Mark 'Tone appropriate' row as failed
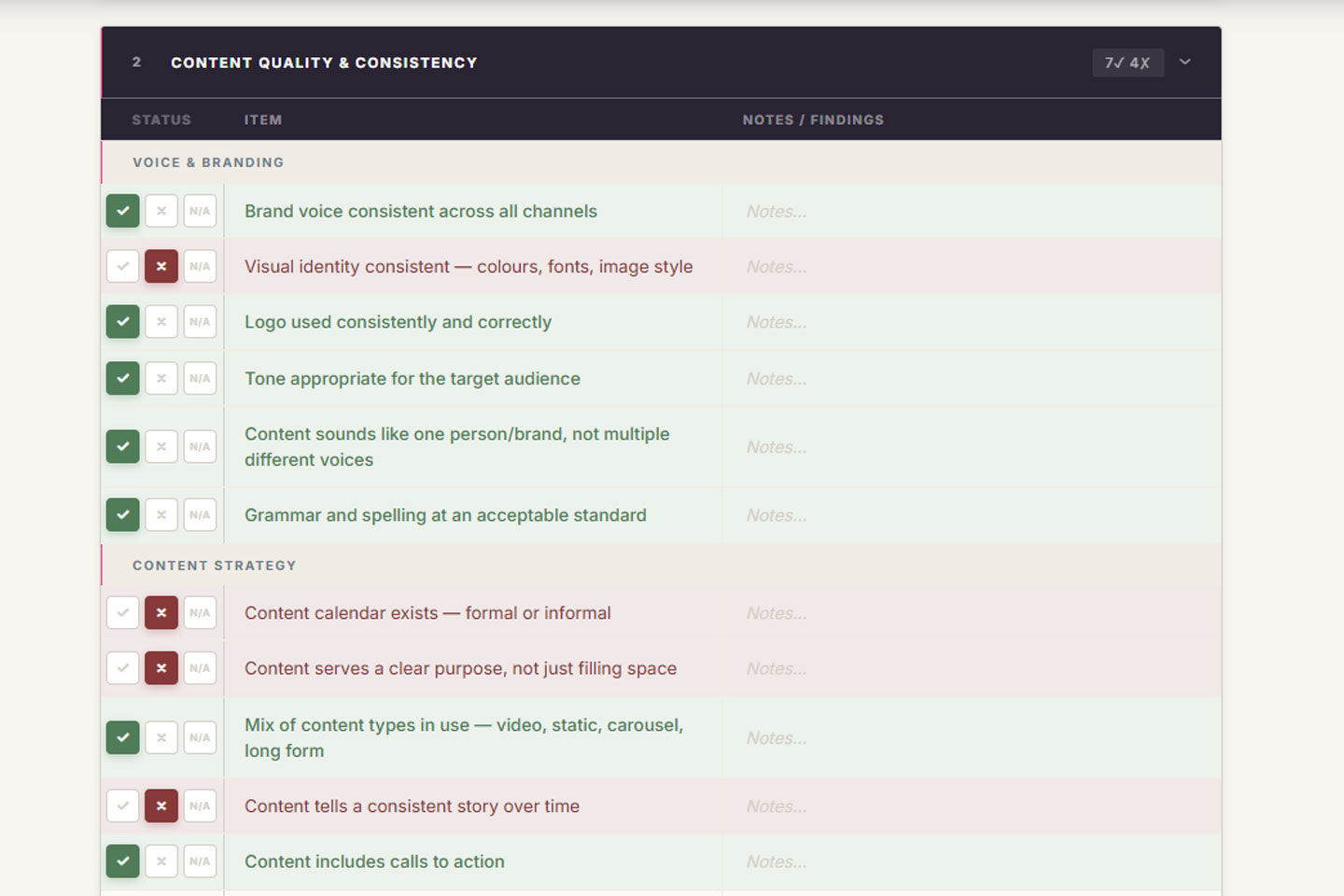This screenshot has width=1344, height=896. (x=161, y=378)
